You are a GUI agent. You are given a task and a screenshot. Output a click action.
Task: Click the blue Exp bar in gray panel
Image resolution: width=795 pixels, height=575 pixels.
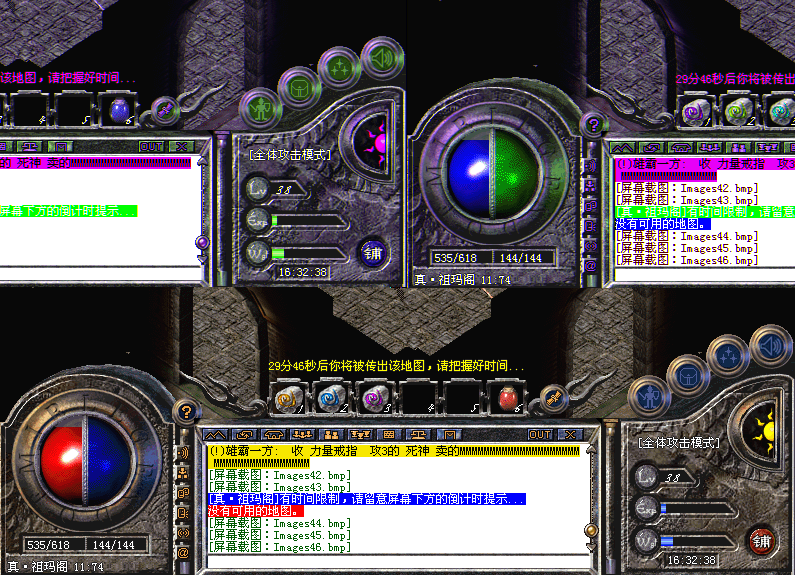click(696, 509)
